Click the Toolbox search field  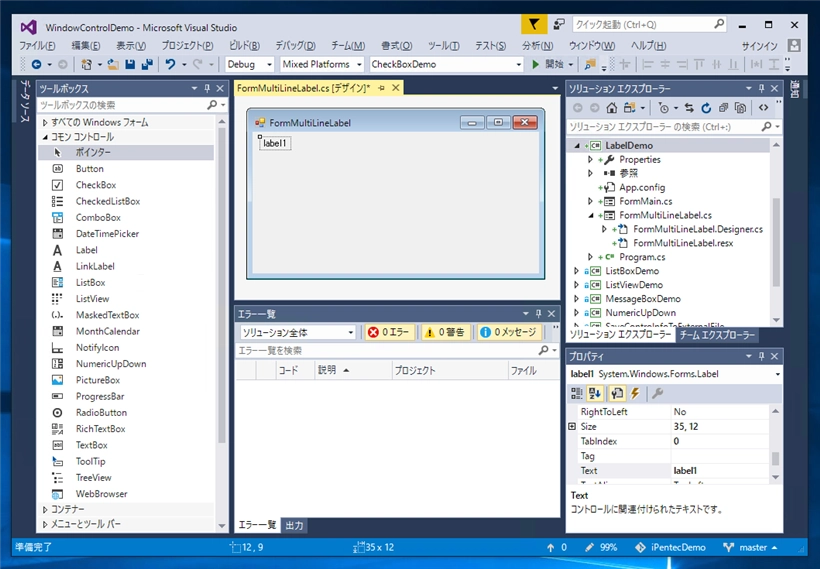pos(123,105)
